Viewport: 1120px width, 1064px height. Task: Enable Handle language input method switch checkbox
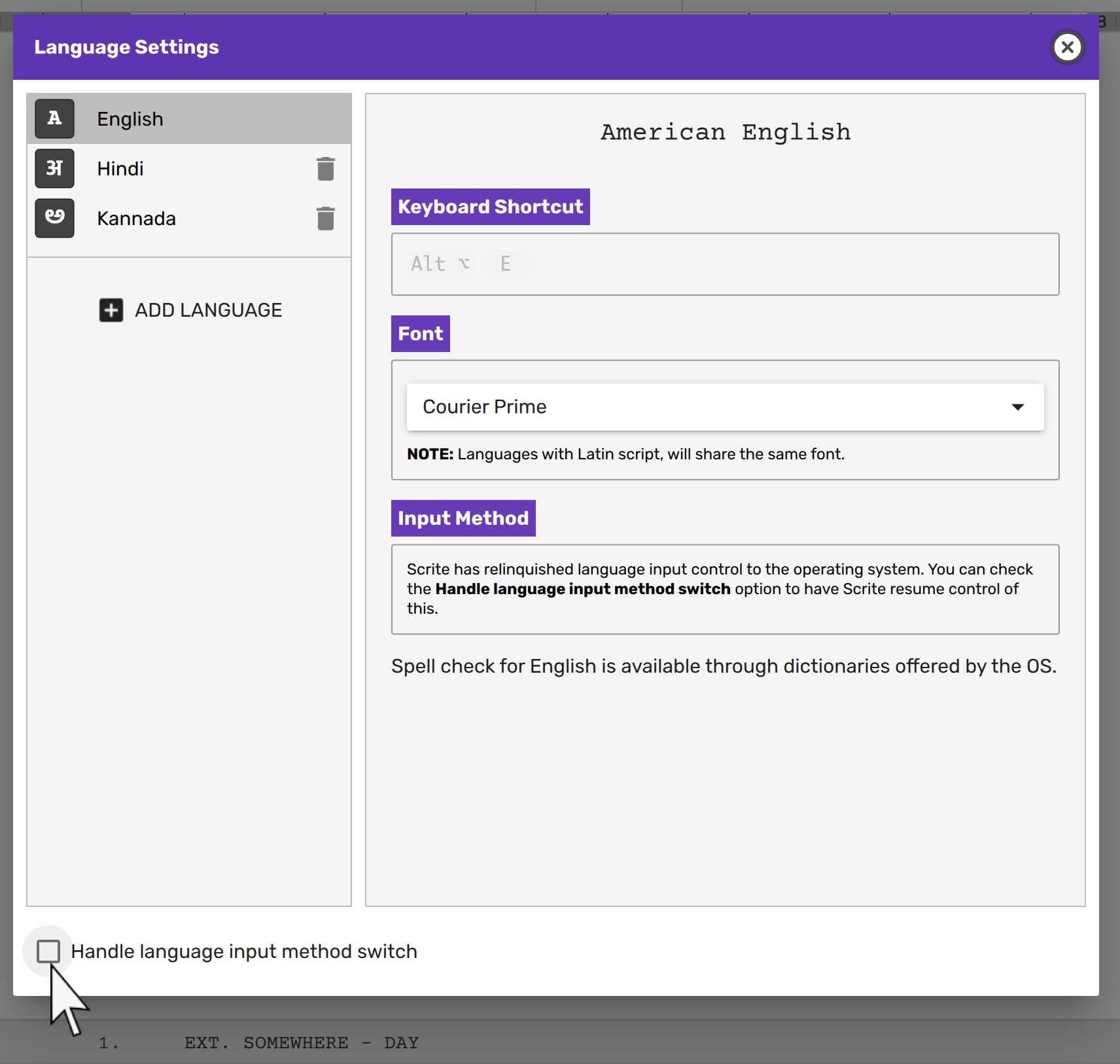pyautogui.click(x=48, y=951)
